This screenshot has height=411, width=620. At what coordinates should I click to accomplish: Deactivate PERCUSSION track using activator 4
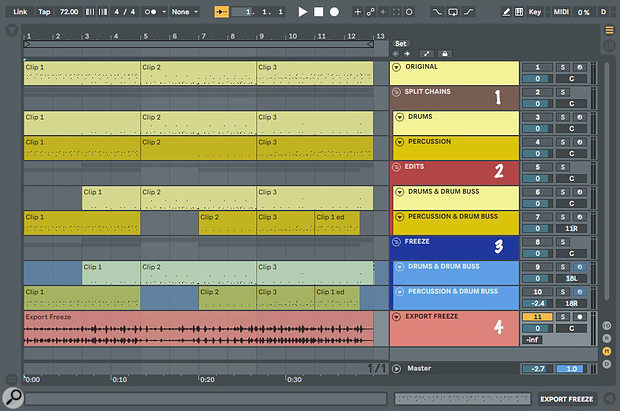(x=537, y=142)
